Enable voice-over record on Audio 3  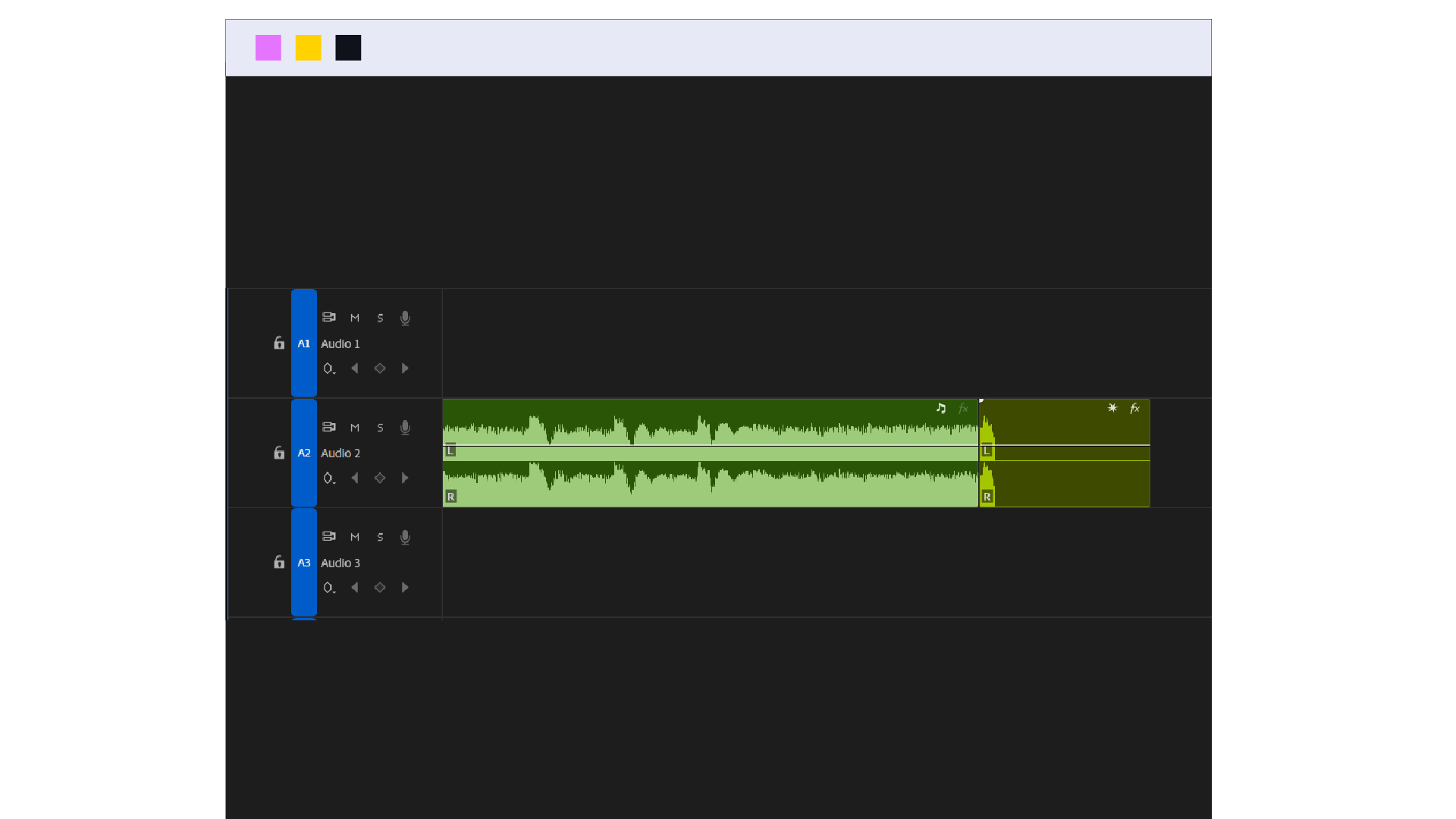tap(405, 537)
